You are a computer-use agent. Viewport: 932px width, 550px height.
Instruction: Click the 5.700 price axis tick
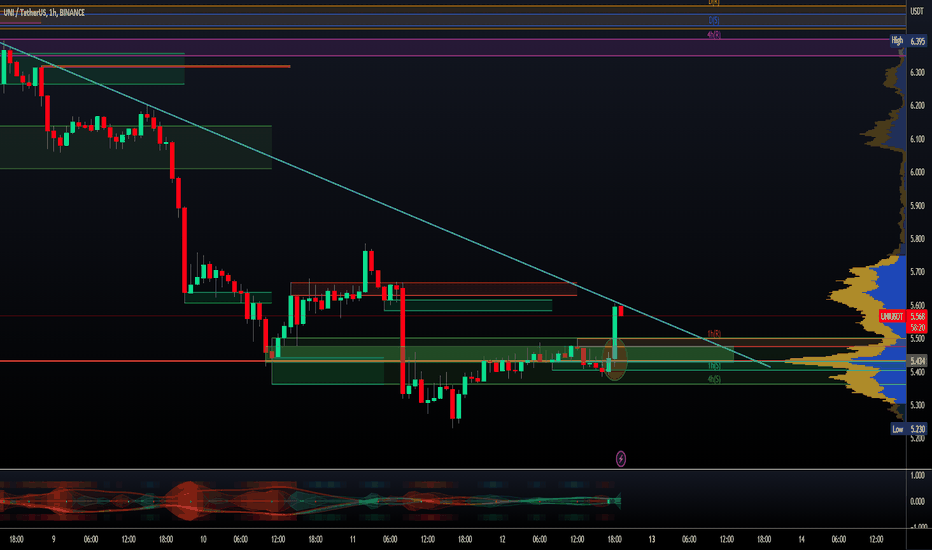point(917,272)
